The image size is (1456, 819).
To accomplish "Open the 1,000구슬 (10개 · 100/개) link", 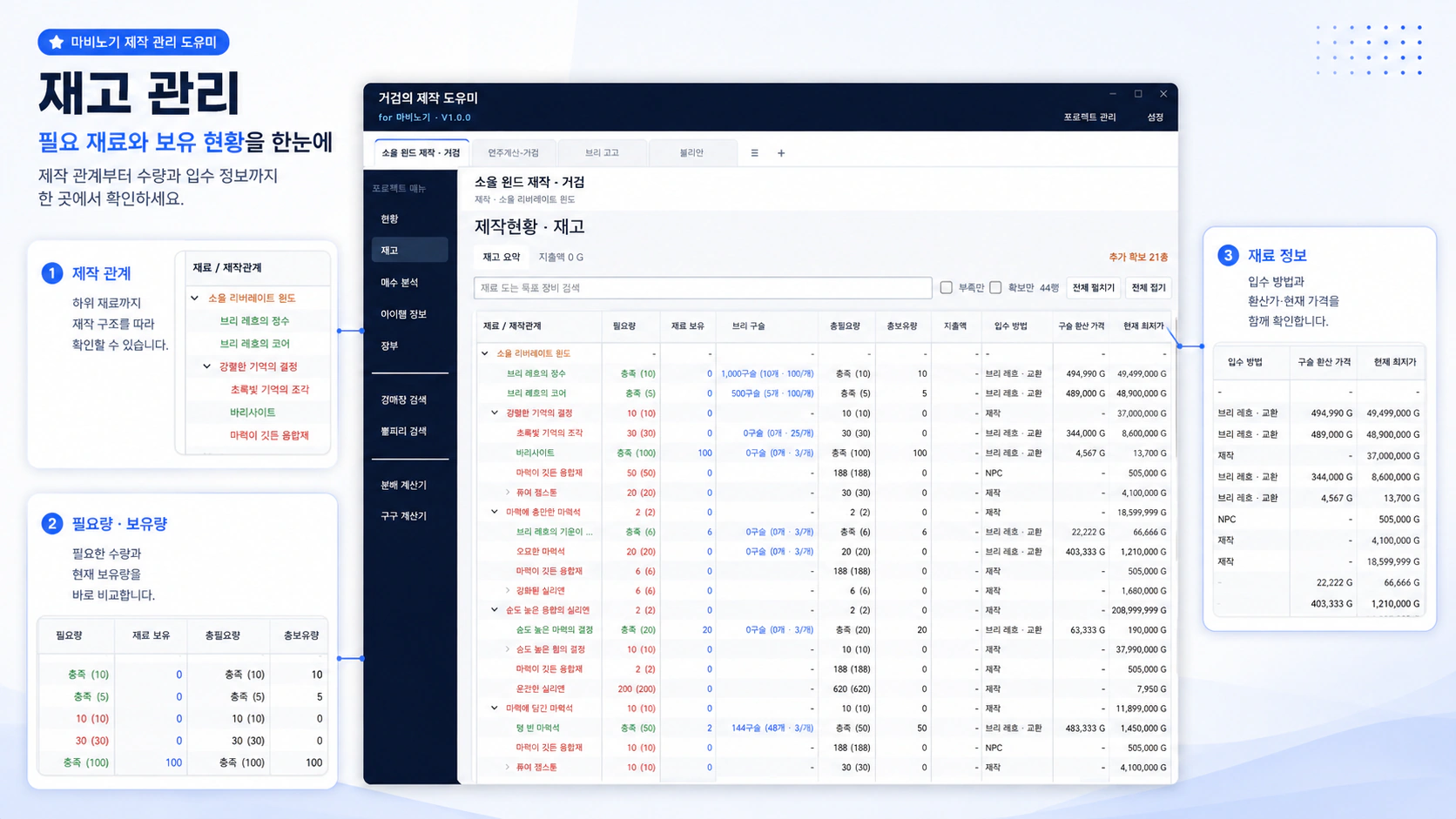I will 767,374.
